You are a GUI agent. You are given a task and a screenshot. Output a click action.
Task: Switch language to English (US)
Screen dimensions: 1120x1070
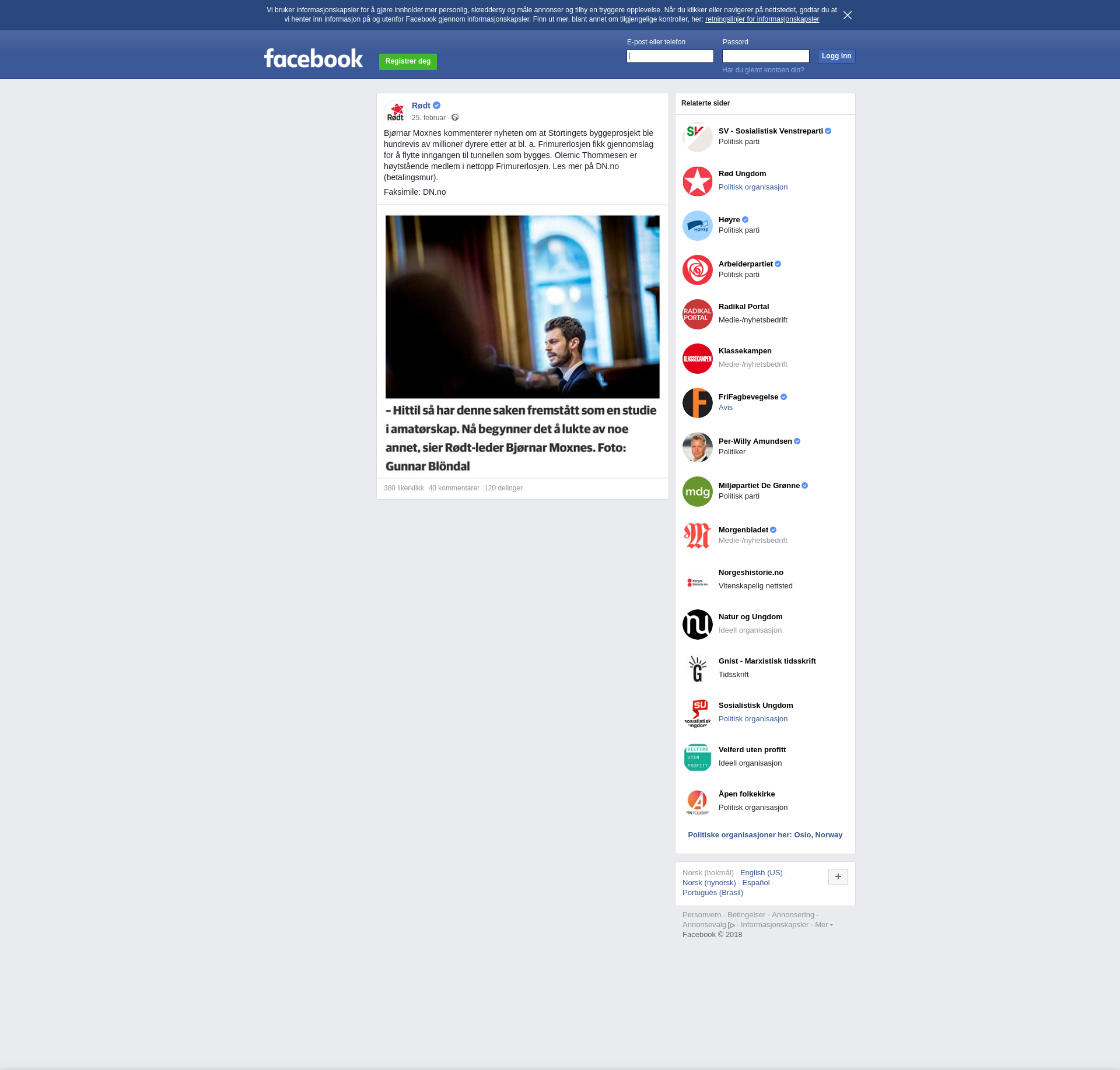point(761,873)
